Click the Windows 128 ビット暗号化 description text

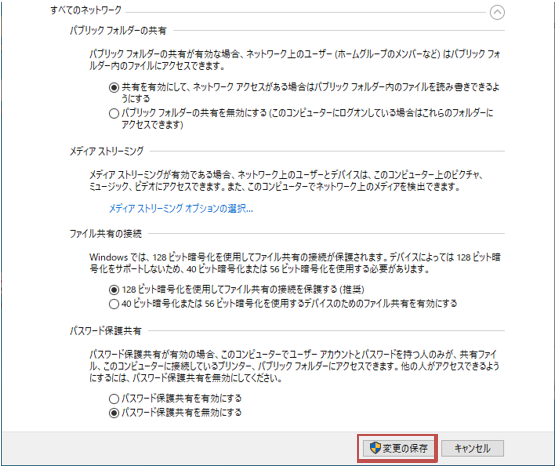pyautogui.click(x=295, y=263)
